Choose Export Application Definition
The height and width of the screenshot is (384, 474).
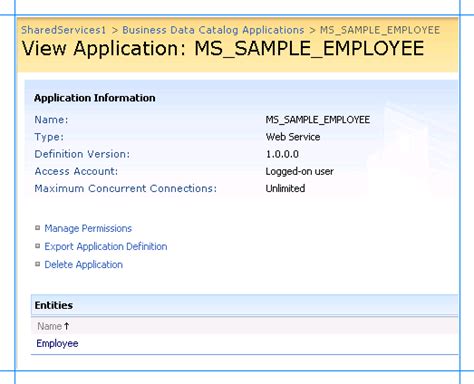click(106, 246)
